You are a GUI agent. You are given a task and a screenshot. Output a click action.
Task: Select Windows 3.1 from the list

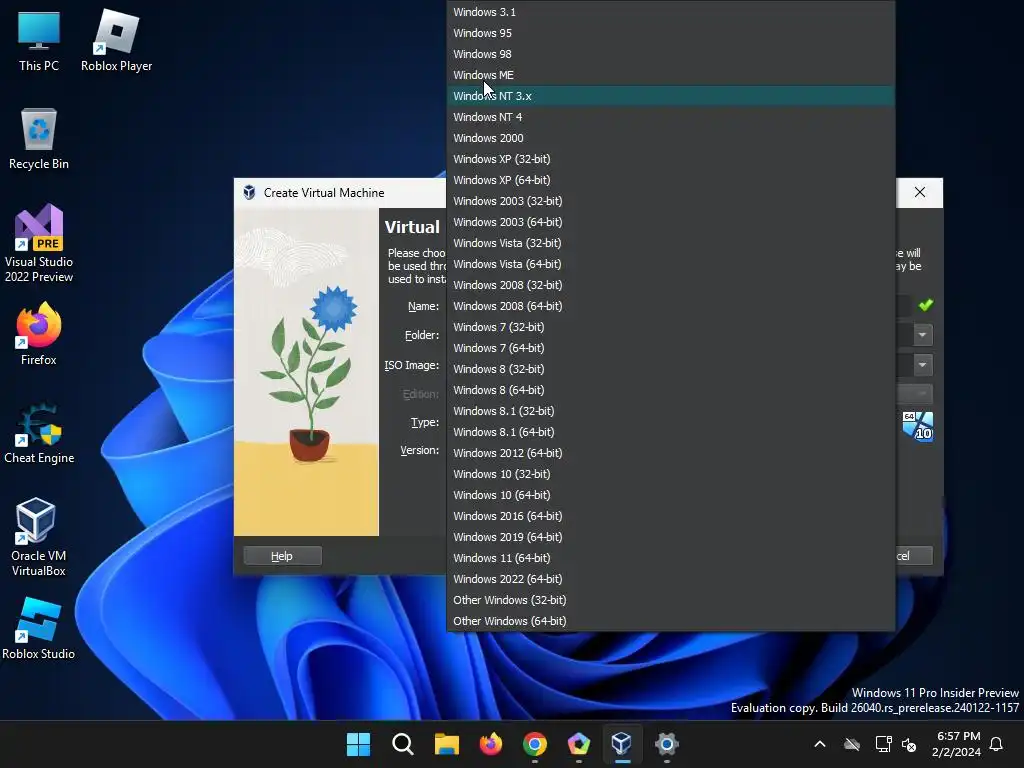click(671, 12)
